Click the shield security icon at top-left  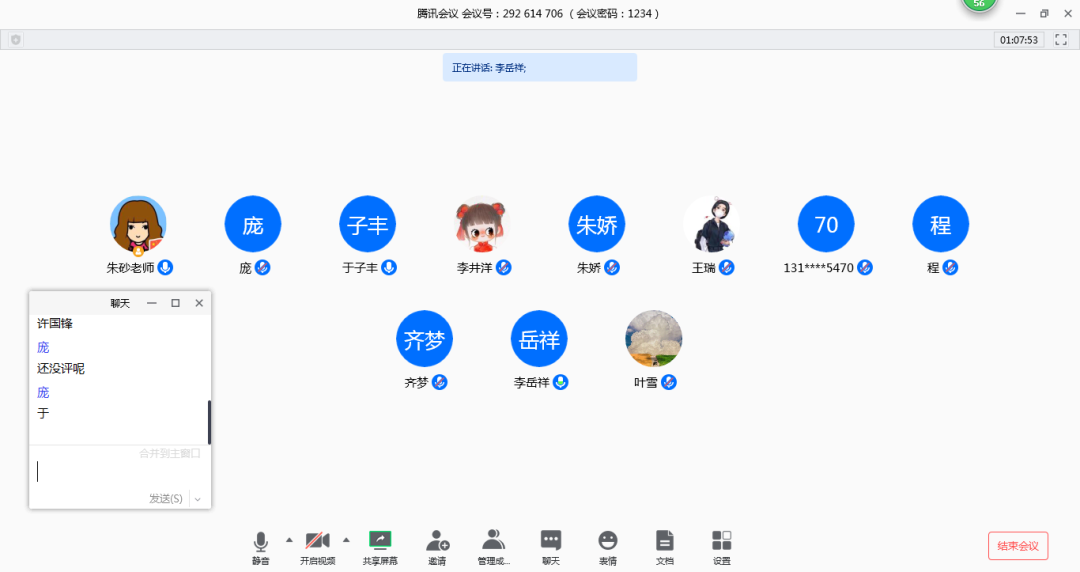tap(16, 40)
